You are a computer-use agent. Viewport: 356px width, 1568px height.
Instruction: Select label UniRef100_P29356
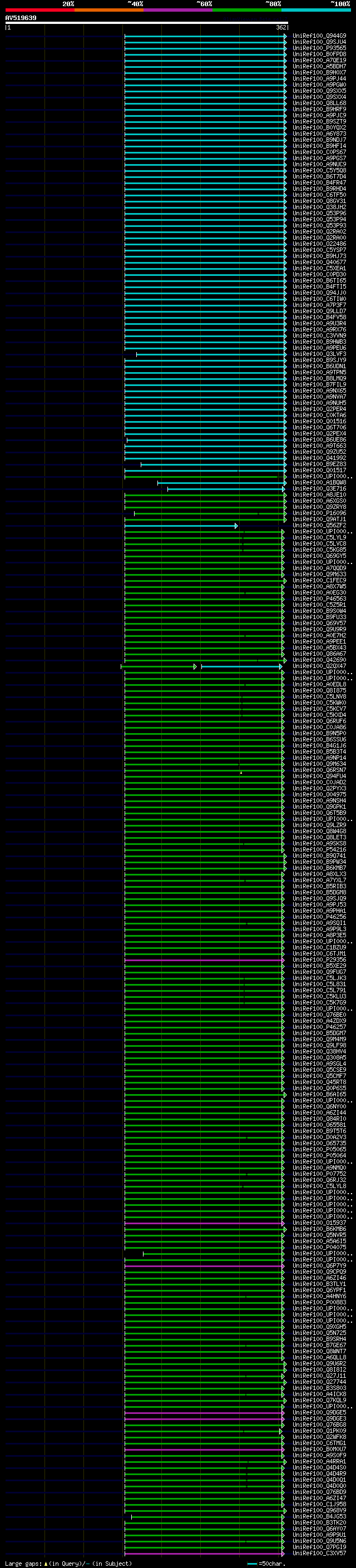click(319, 960)
